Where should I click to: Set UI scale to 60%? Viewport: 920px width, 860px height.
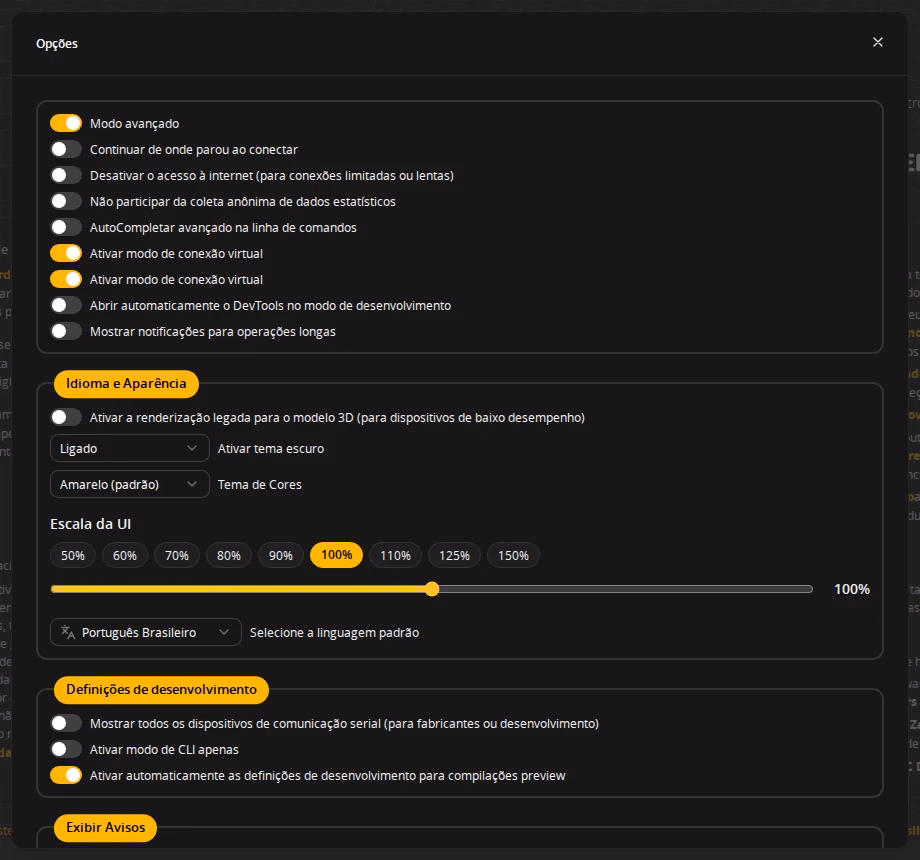pyautogui.click(x=125, y=555)
